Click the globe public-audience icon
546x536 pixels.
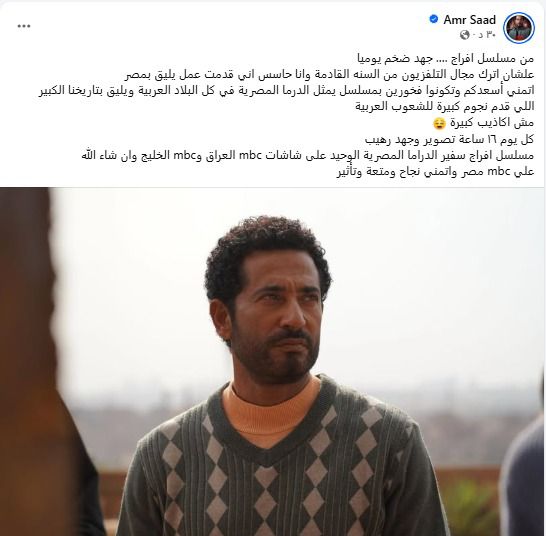tap(465, 35)
